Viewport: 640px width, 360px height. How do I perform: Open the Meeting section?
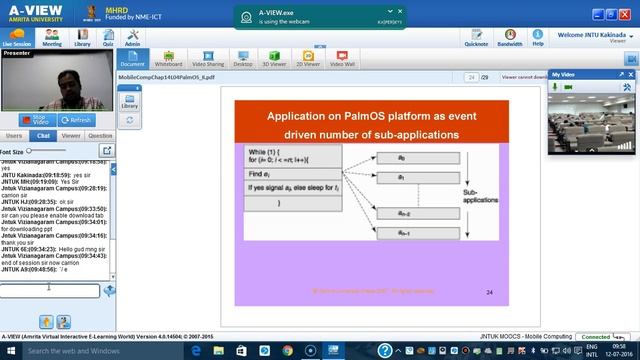52,38
